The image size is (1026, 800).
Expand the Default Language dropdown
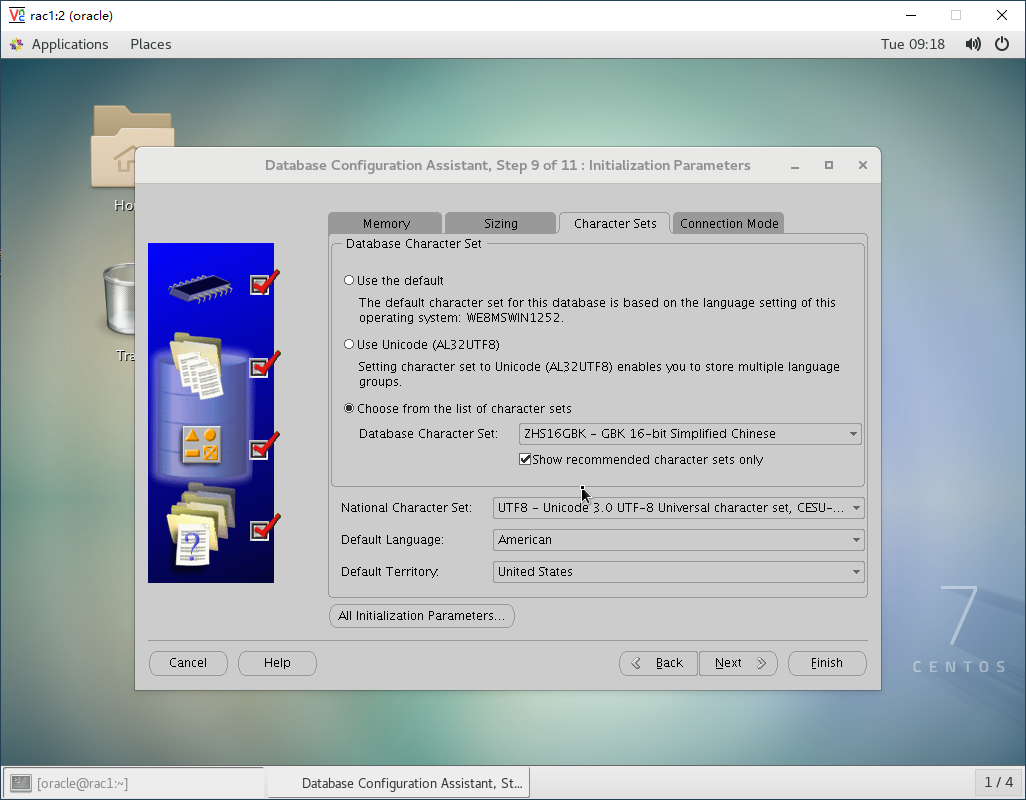click(678, 540)
